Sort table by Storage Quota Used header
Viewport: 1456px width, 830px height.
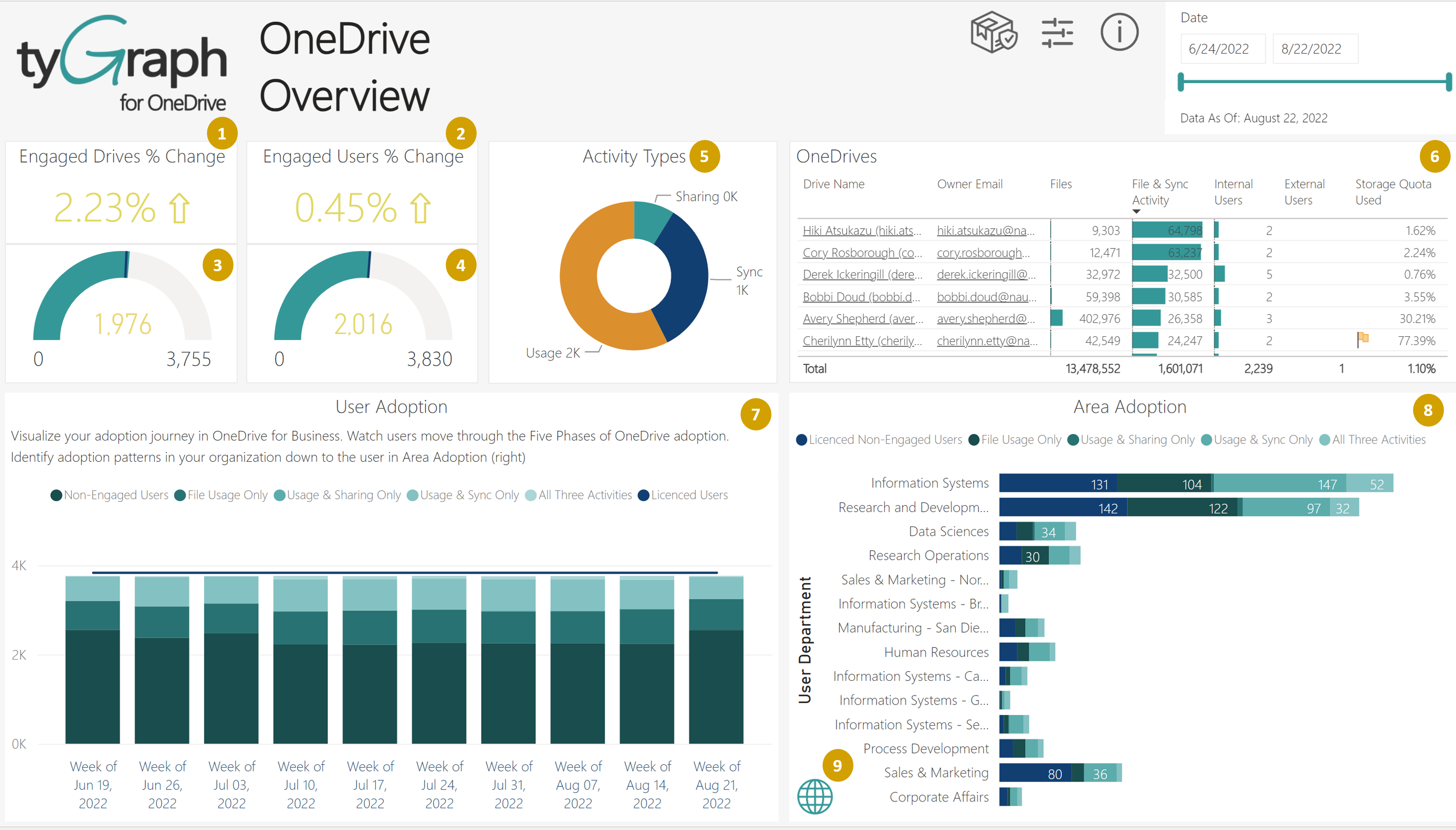(1392, 192)
